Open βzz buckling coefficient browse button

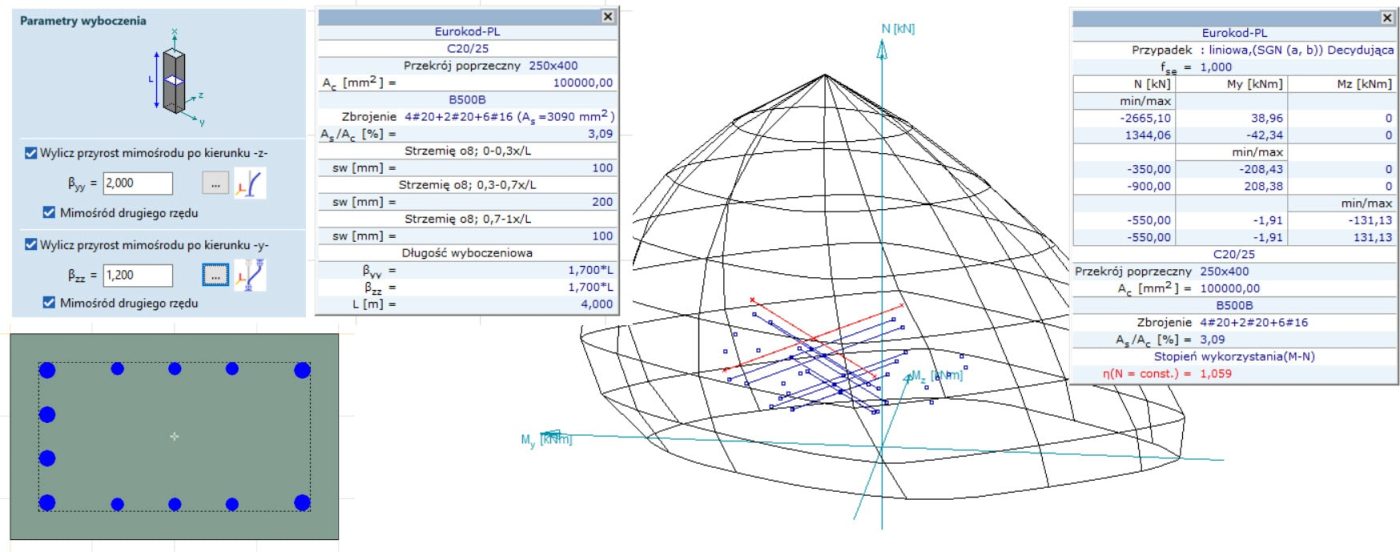click(213, 274)
